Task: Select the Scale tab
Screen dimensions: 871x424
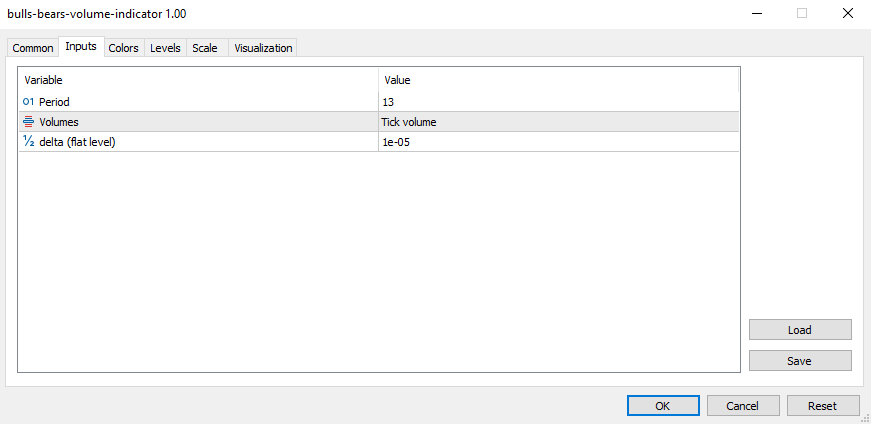Action: [204, 48]
